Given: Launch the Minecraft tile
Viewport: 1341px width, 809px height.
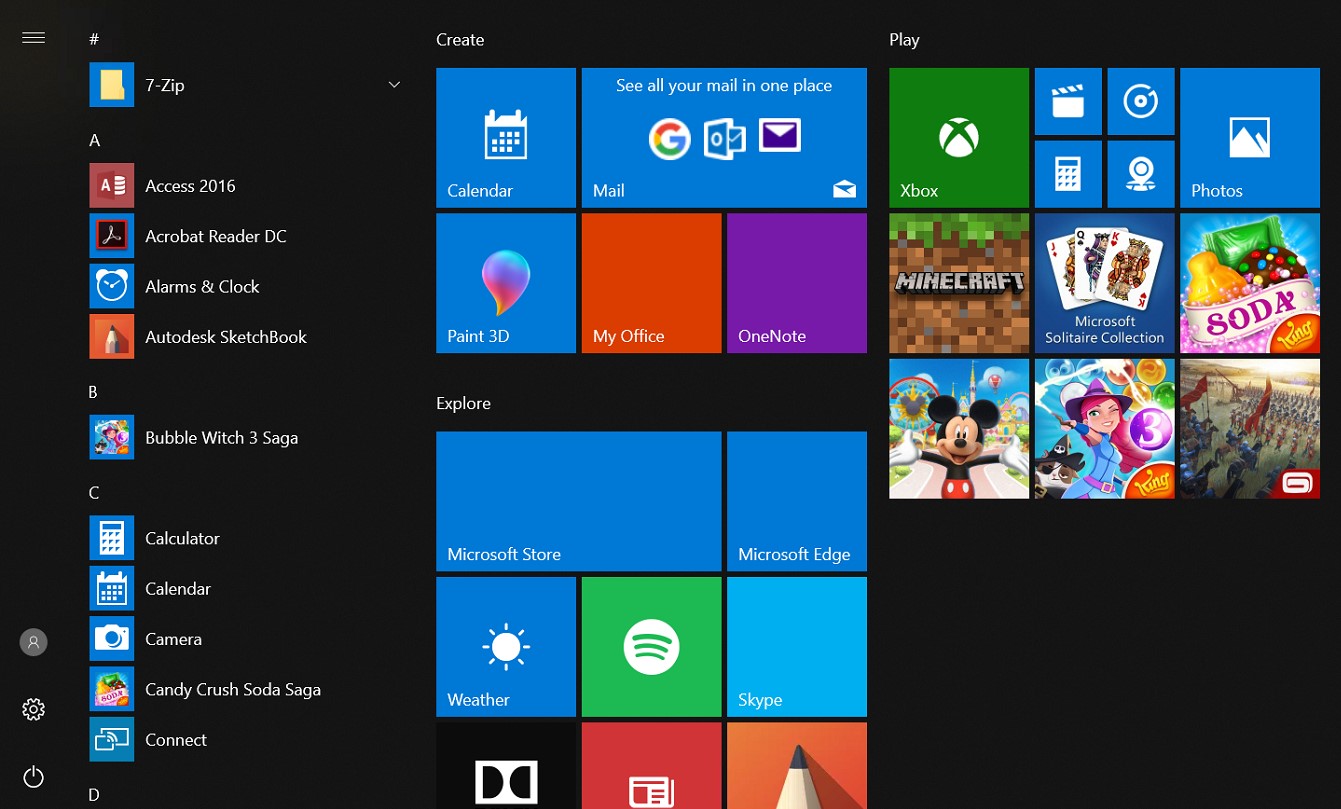Looking at the screenshot, I should 958,283.
